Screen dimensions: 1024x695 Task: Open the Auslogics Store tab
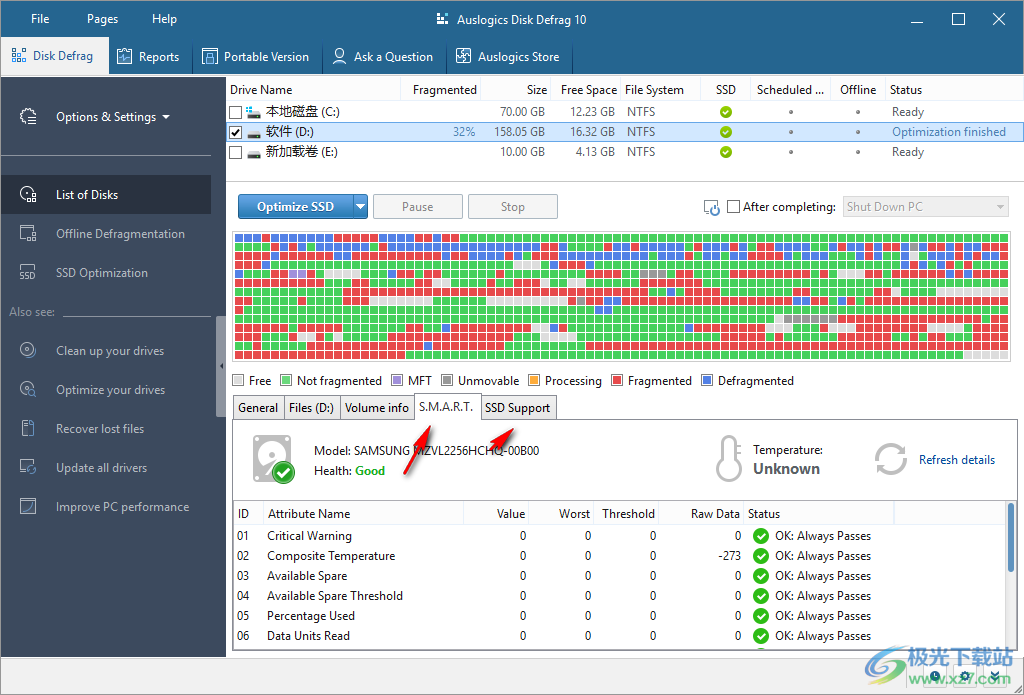(508, 57)
